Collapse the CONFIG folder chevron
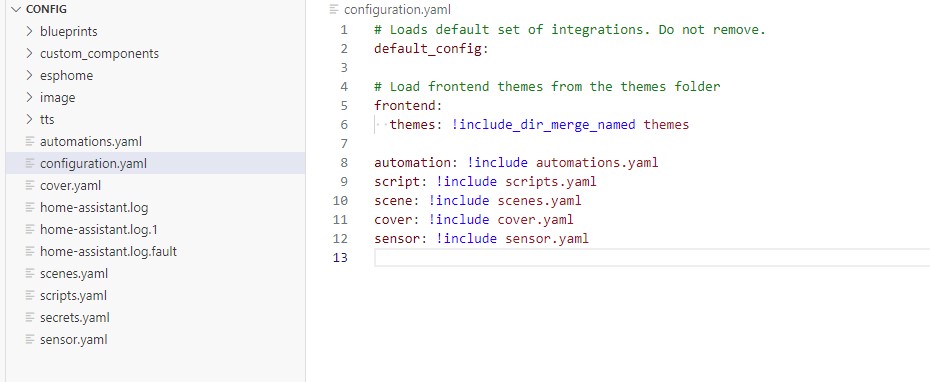This screenshot has height=382, width=930. [15, 9]
